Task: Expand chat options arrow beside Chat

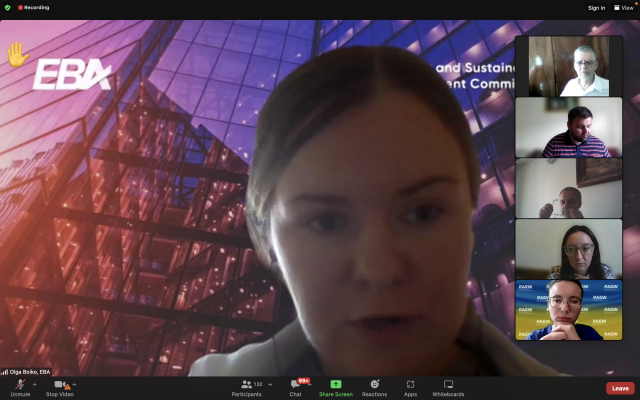Action: pyautogui.click(x=310, y=384)
